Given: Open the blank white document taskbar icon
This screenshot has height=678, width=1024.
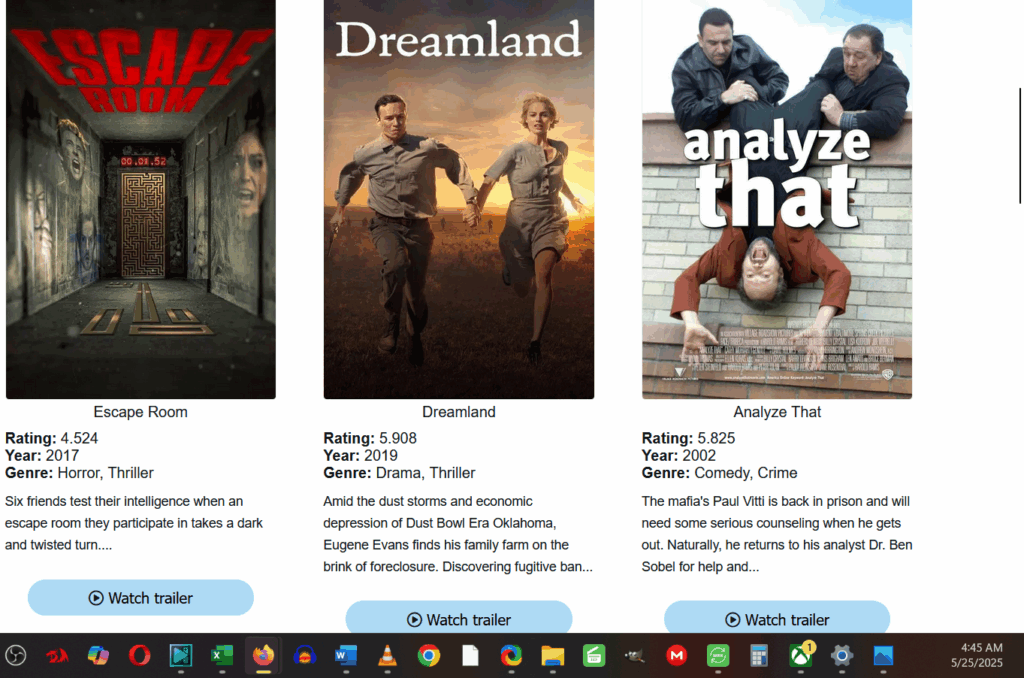Looking at the screenshot, I should (470, 655).
